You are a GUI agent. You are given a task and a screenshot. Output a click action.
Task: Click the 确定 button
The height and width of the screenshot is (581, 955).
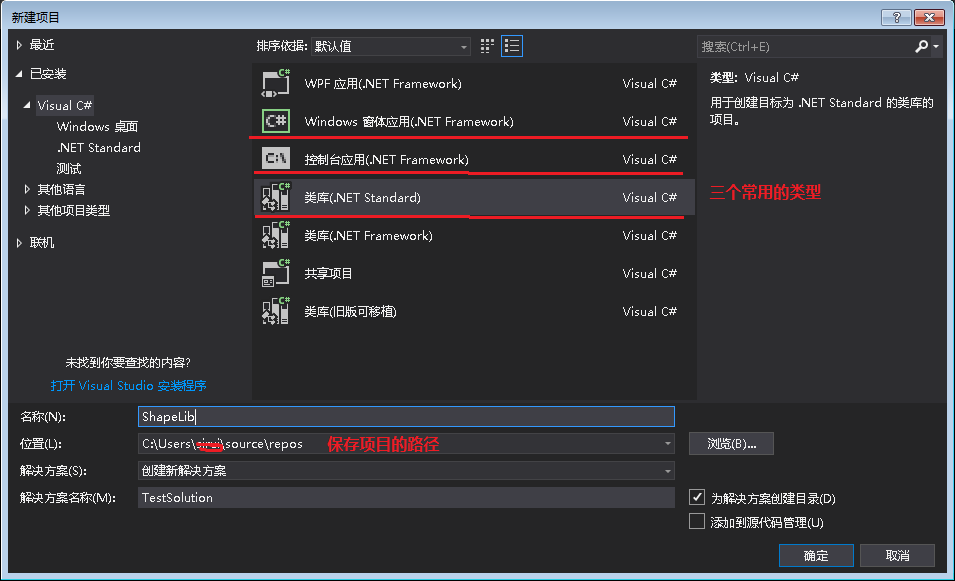[x=816, y=555]
